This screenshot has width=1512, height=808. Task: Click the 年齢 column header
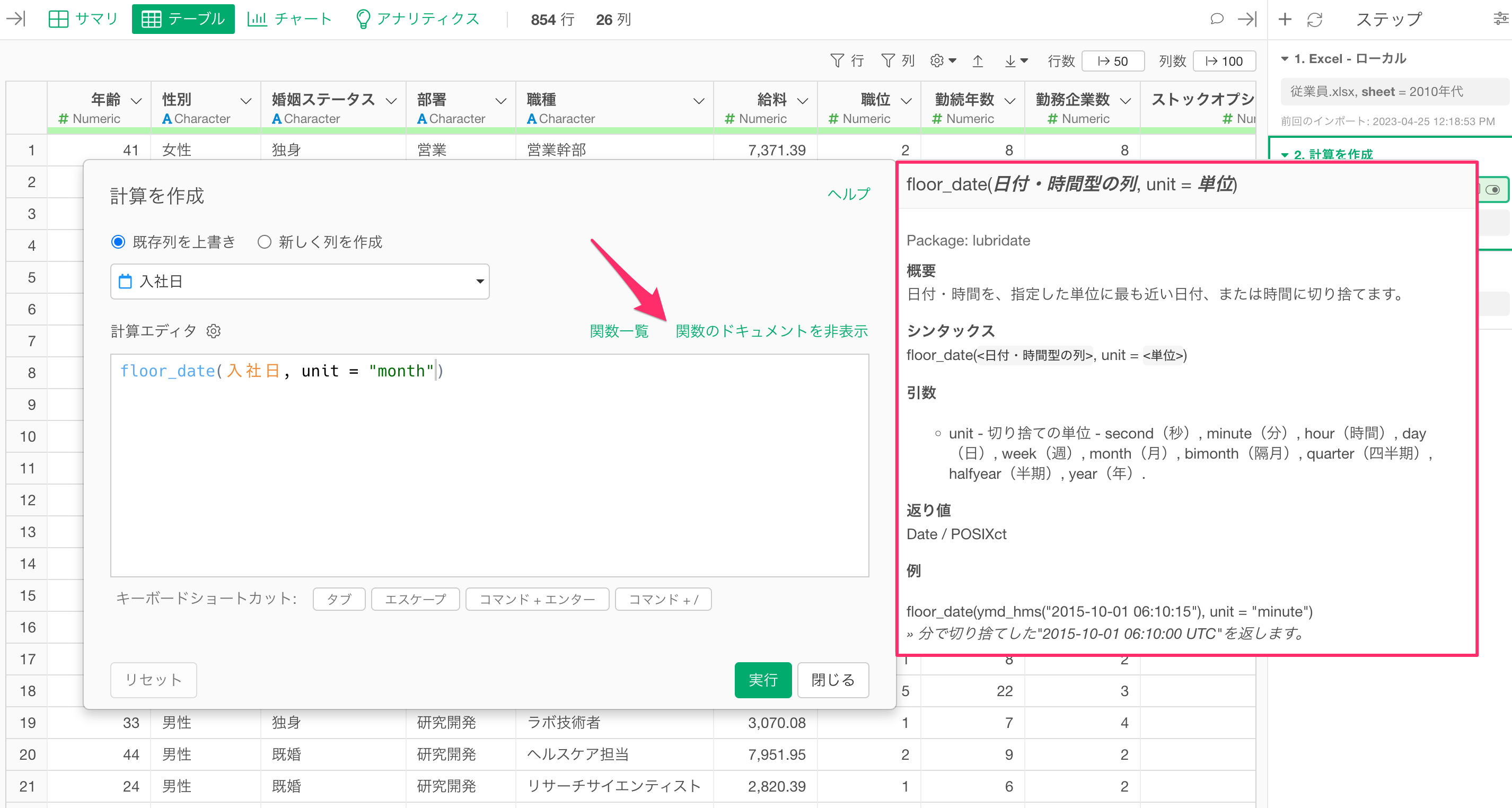tap(99, 108)
